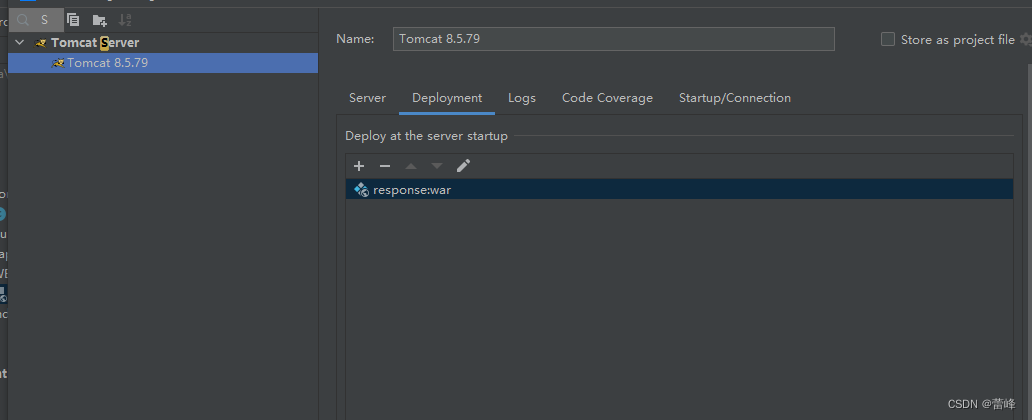
Task: Select the response:war row
Action: [679, 190]
